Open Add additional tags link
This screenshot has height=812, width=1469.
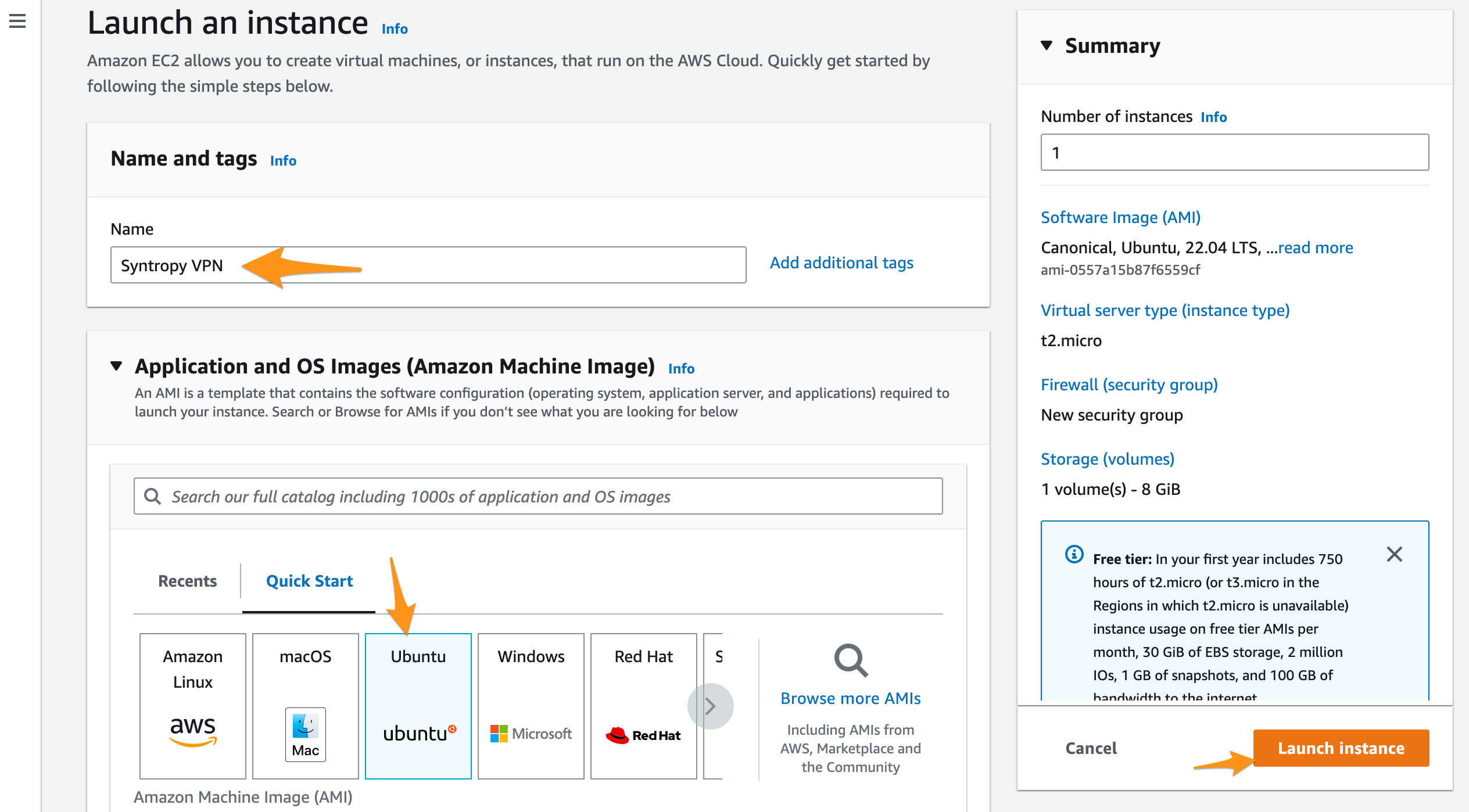841,263
